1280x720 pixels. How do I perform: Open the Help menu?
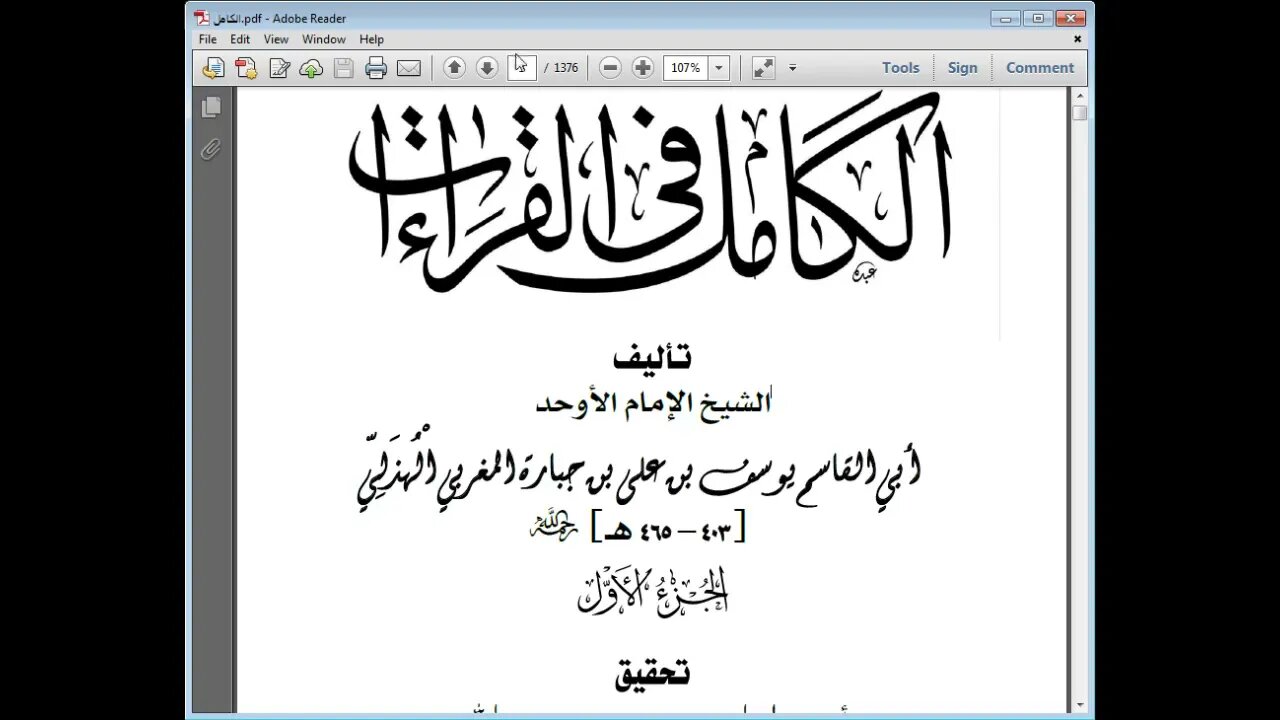coord(372,39)
